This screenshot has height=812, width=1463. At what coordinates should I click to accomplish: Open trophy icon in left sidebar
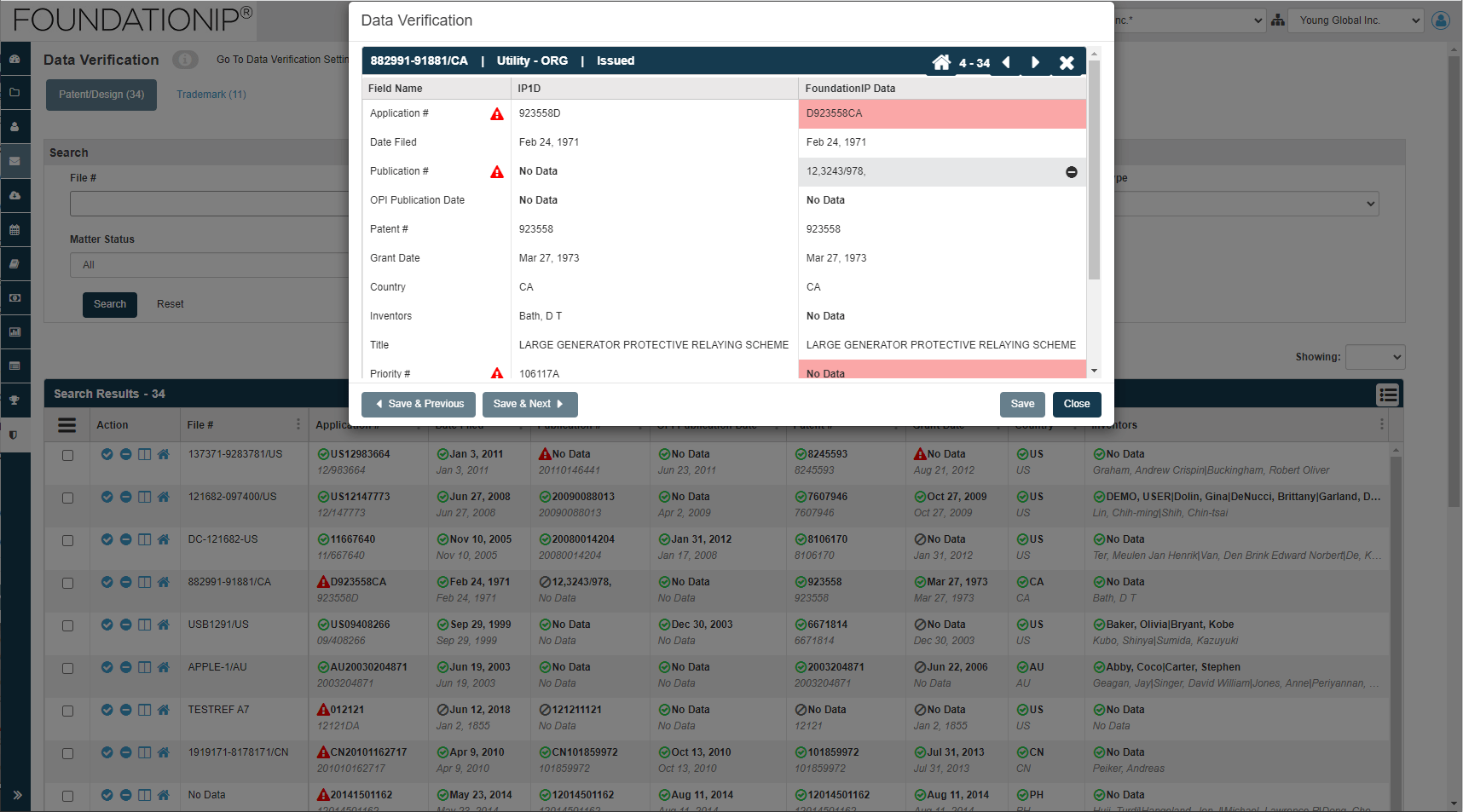14,400
